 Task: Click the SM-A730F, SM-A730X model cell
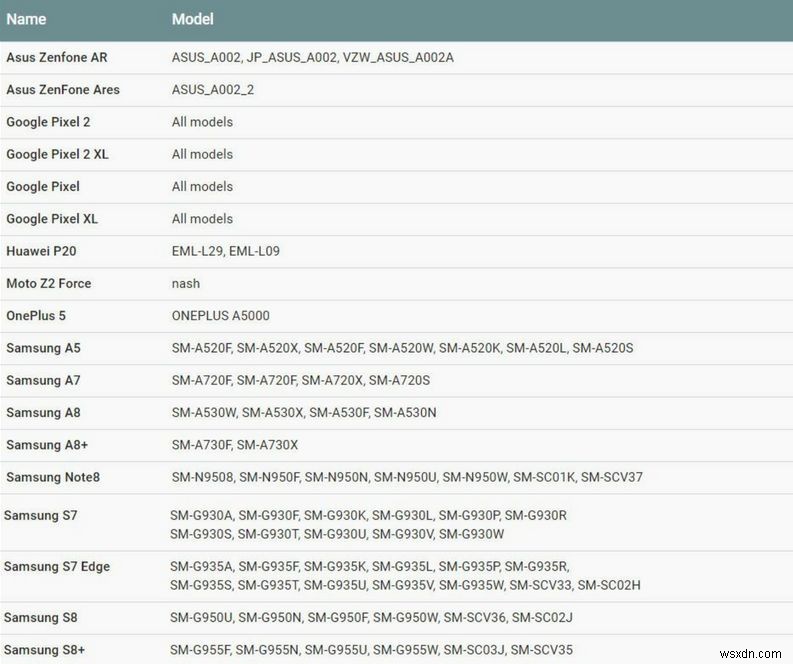(x=235, y=446)
